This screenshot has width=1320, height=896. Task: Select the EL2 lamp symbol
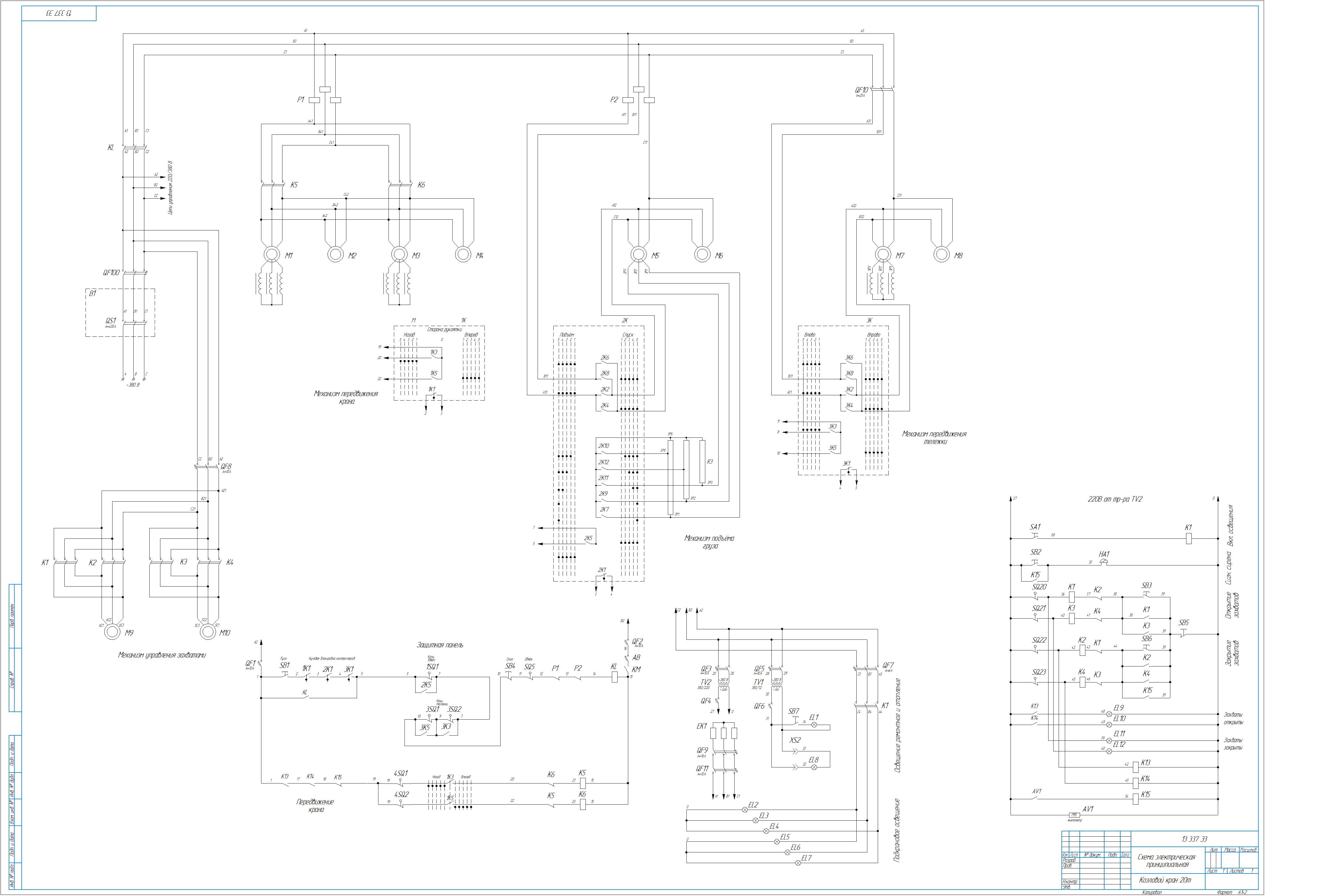(x=745, y=810)
